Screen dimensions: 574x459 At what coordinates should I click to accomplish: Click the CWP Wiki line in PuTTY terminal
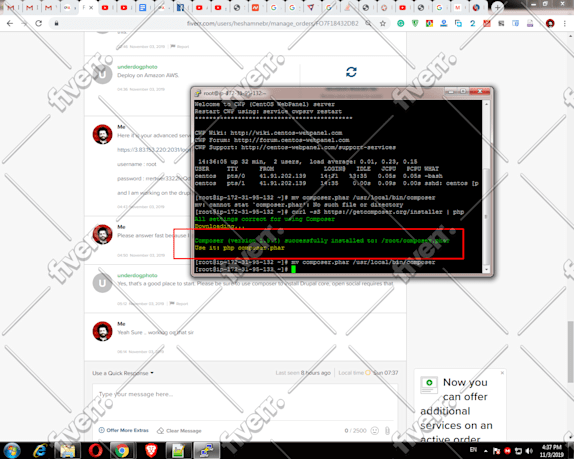click(x=268, y=133)
